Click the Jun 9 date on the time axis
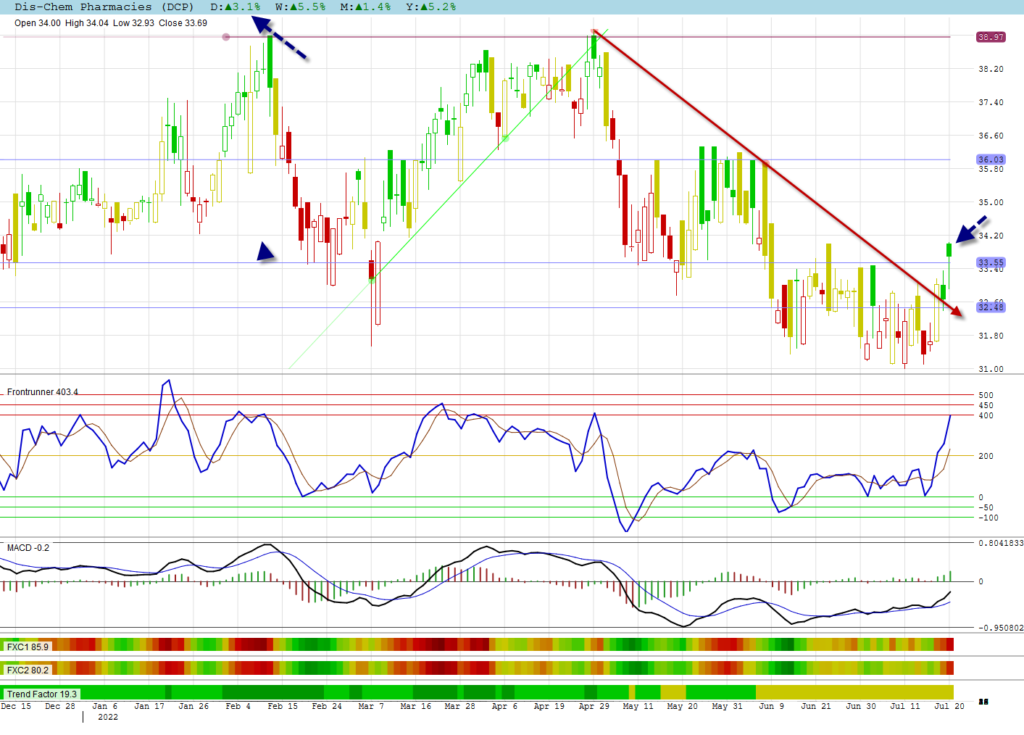This screenshot has width=1024, height=735. pos(771,706)
